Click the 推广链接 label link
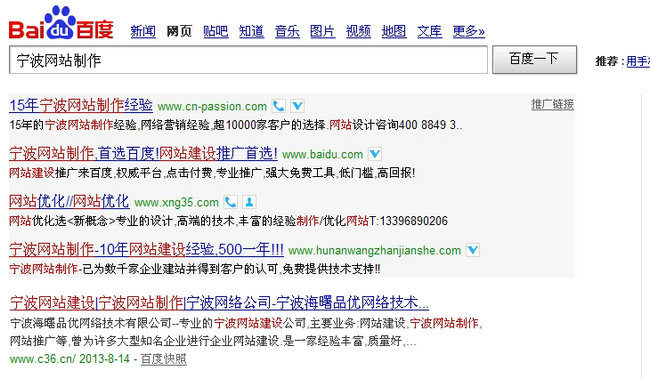This screenshot has height=379, width=650. click(x=553, y=104)
